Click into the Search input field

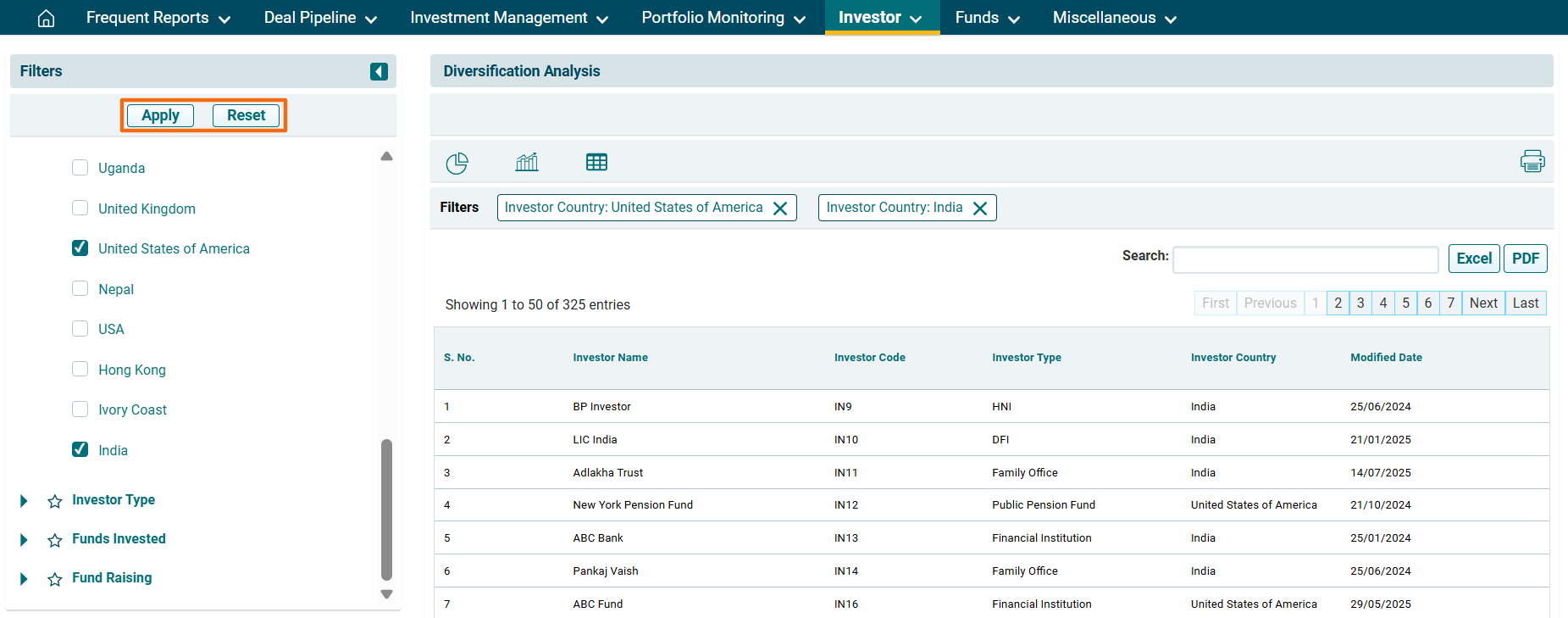coord(1305,259)
